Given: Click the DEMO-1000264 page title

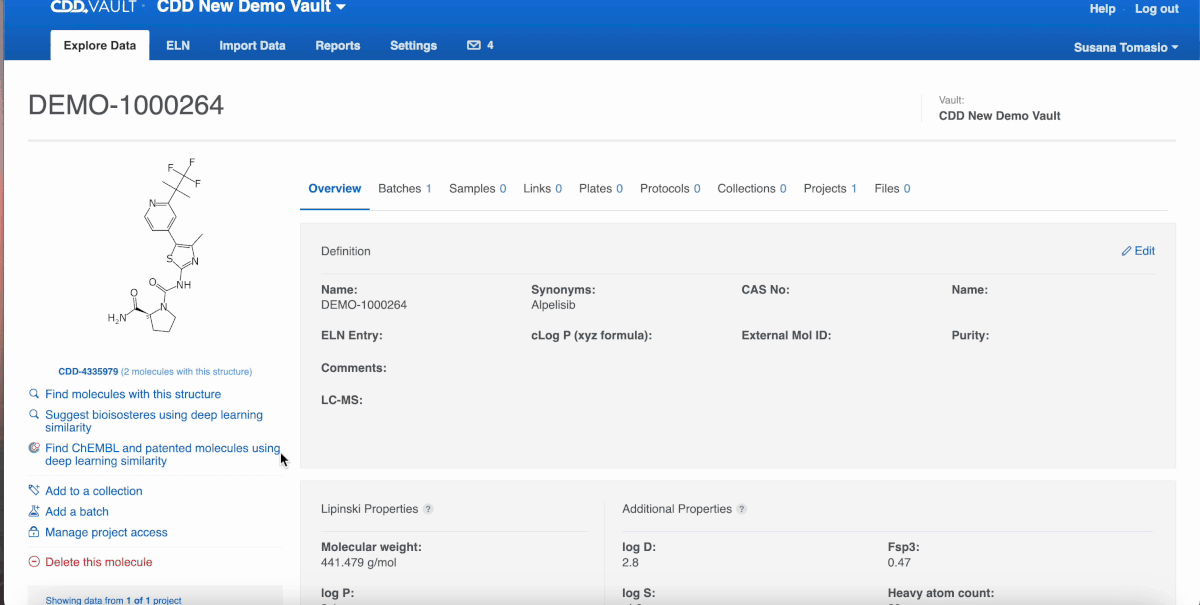Looking at the screenshot, I should pos(126,105).
